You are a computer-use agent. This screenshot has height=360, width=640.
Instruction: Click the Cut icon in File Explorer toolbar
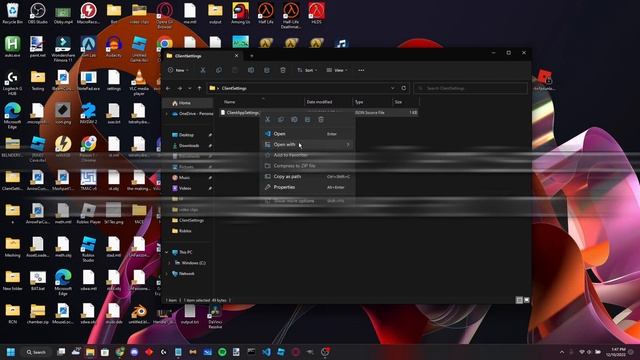click(203, 70)
